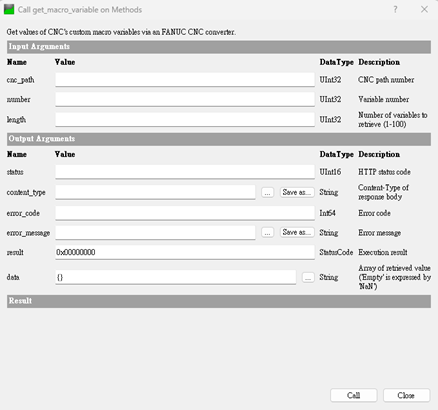Click the Close button at bottom
Image resolution: width=438 pixels, height=410 pixels.
(x=406, y=395)
